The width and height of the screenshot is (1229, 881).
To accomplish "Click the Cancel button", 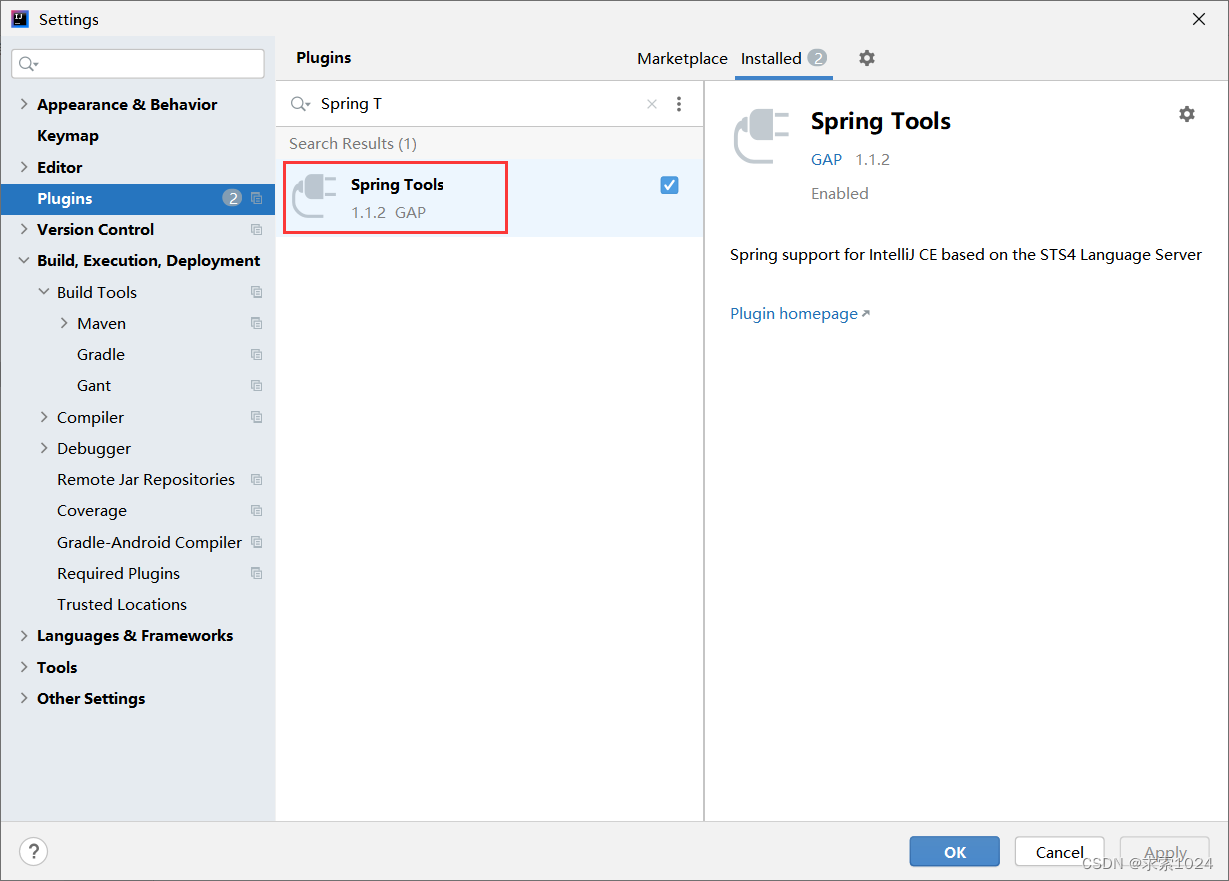I will [x=1060, y=852].
